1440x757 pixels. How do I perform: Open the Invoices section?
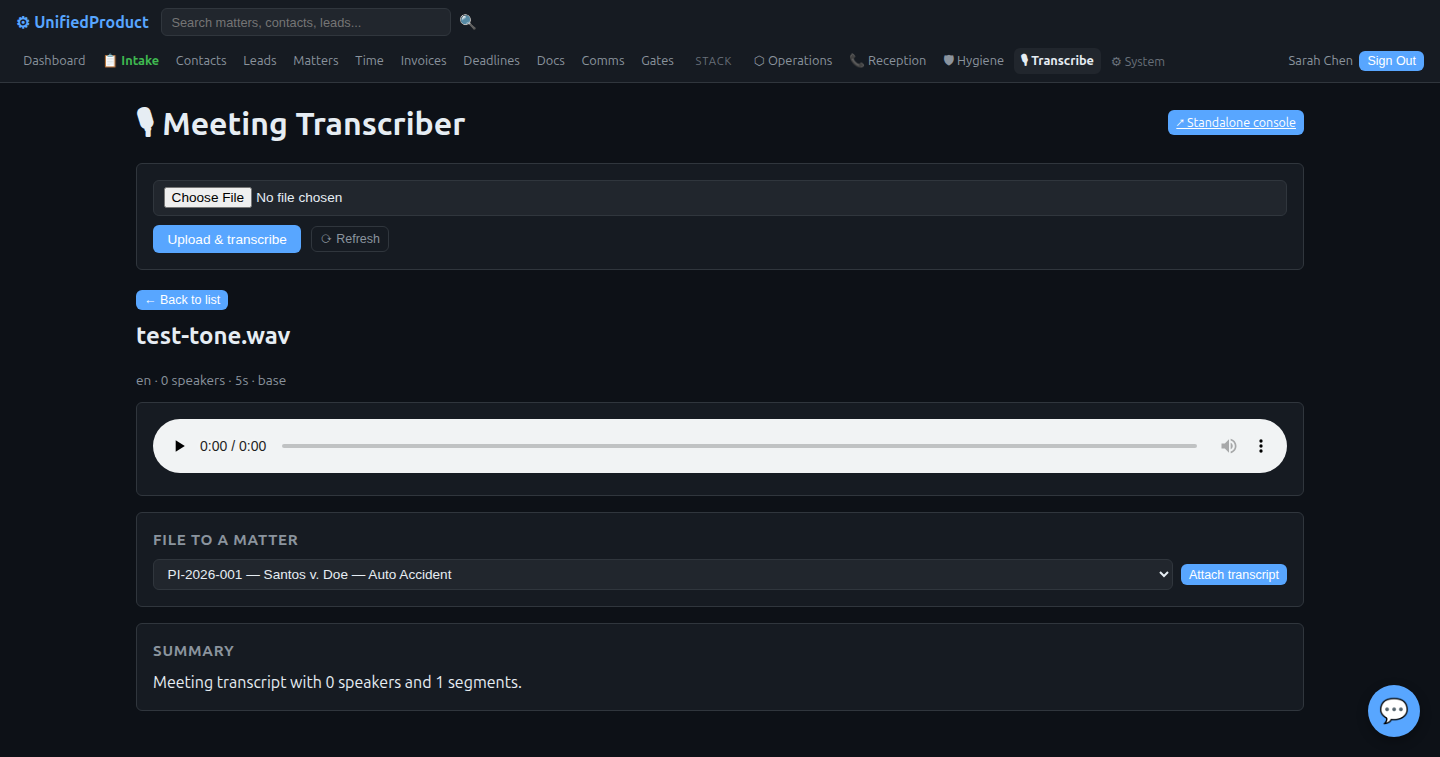tap(424, 61)
